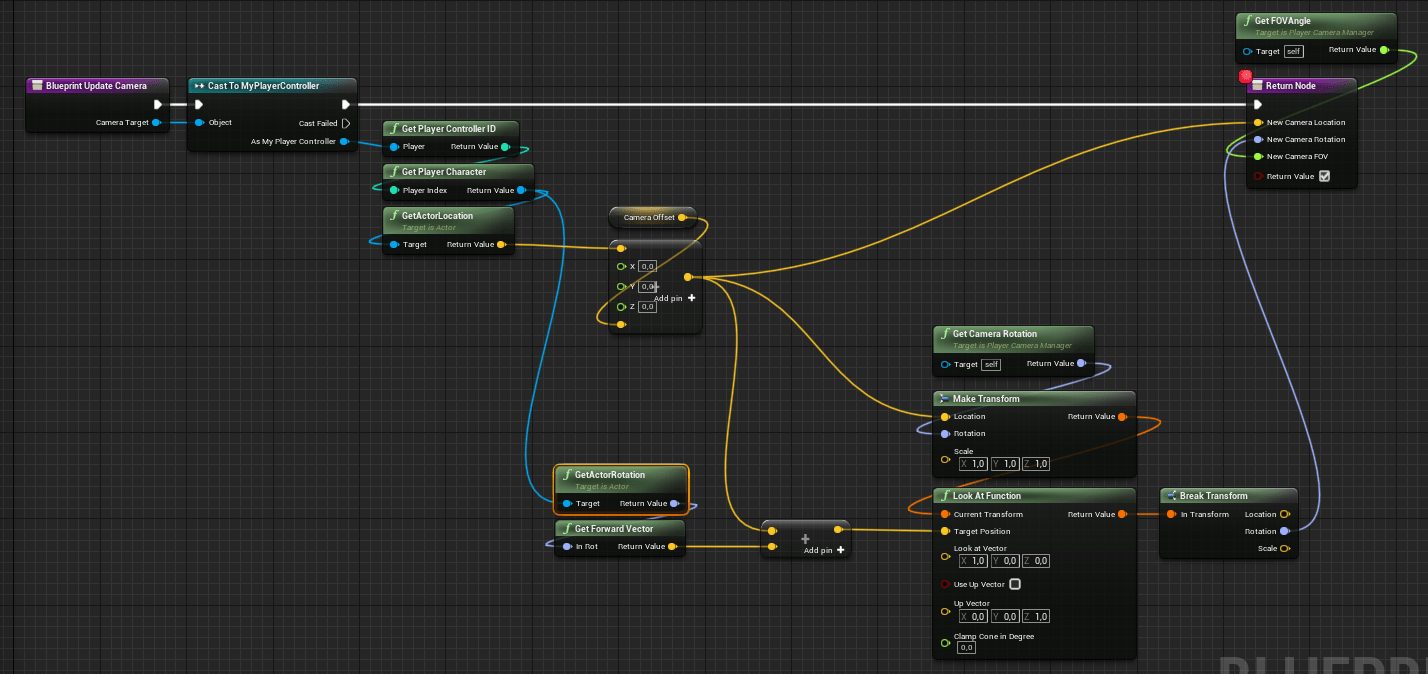
Task: Click the Z value field on vector add node
Action: (647, 307)
